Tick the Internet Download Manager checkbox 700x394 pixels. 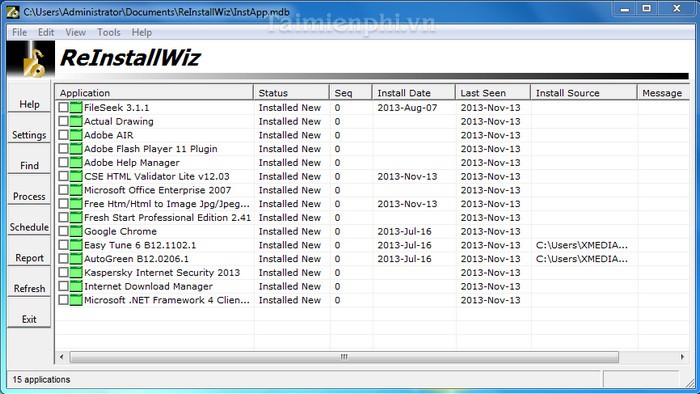point(63,286)
